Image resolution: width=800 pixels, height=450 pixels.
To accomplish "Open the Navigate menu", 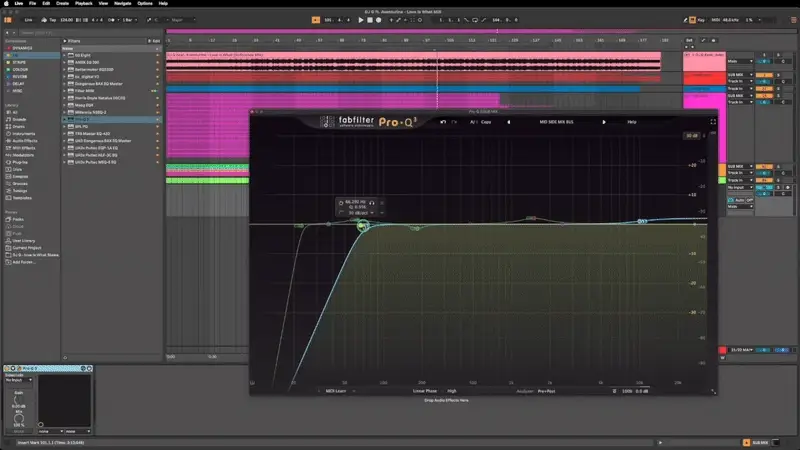I will point(122,3).
